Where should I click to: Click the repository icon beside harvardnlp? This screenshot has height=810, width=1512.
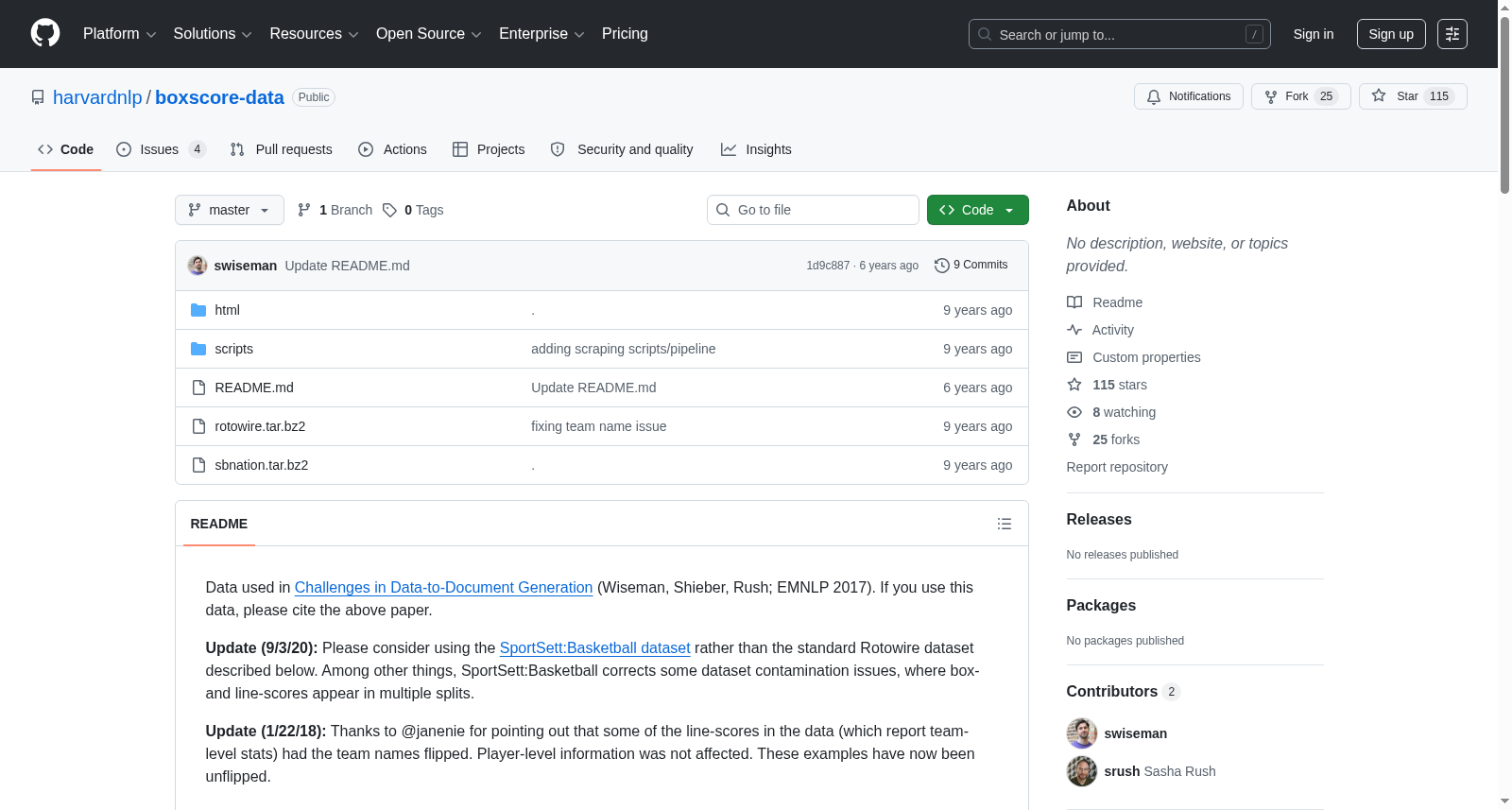click(x=38, y=97)
